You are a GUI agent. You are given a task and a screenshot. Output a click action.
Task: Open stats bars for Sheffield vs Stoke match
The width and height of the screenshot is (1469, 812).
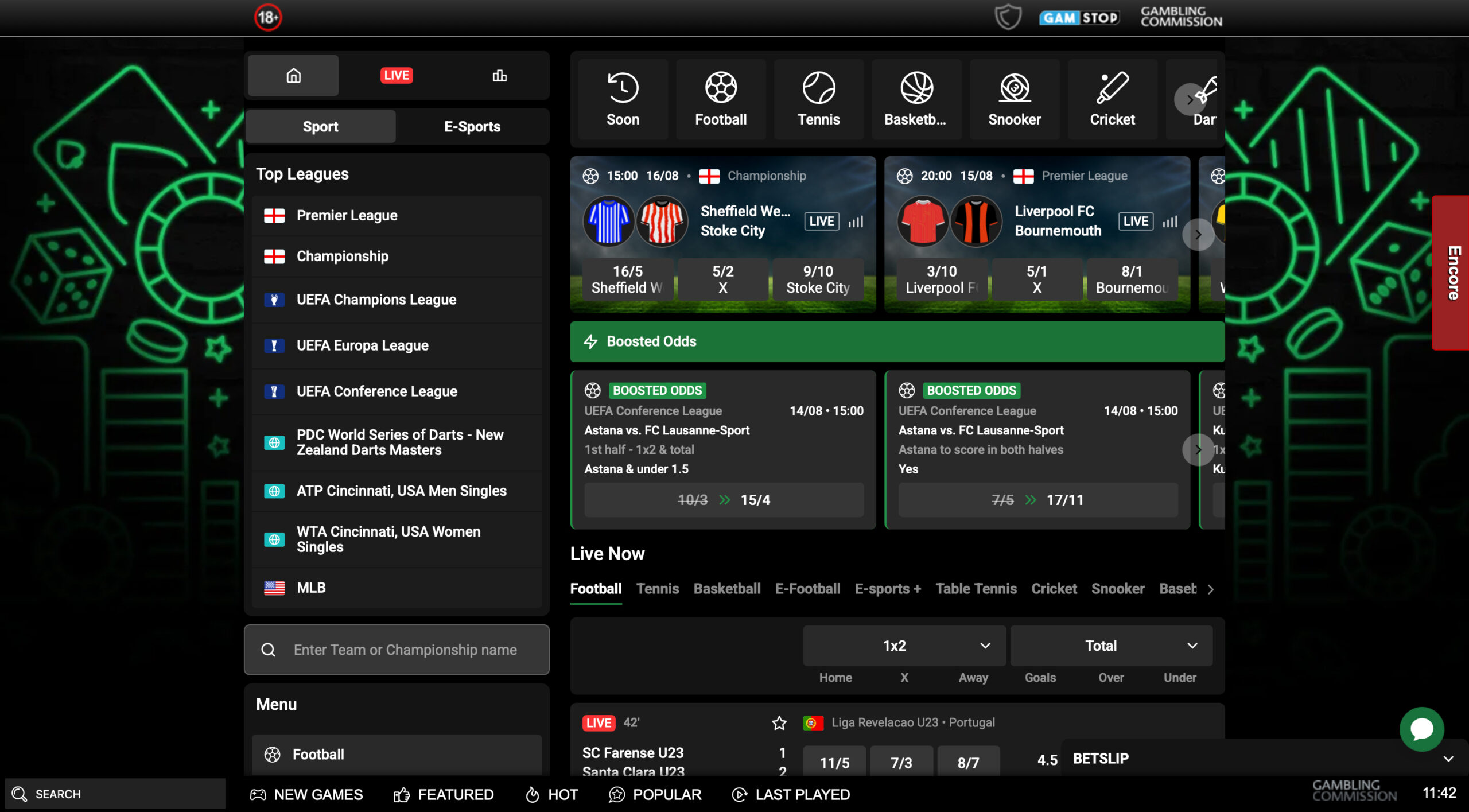pos(856,222)
